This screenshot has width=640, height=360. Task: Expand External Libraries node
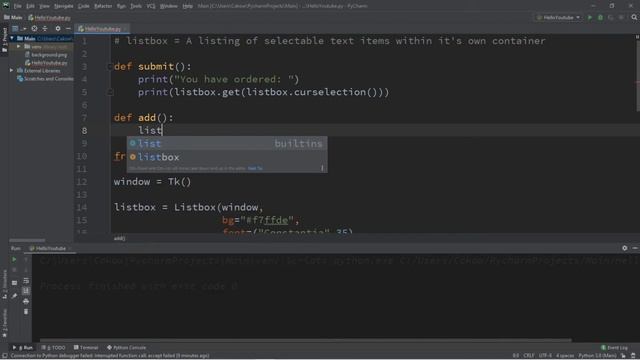[12, 71]
